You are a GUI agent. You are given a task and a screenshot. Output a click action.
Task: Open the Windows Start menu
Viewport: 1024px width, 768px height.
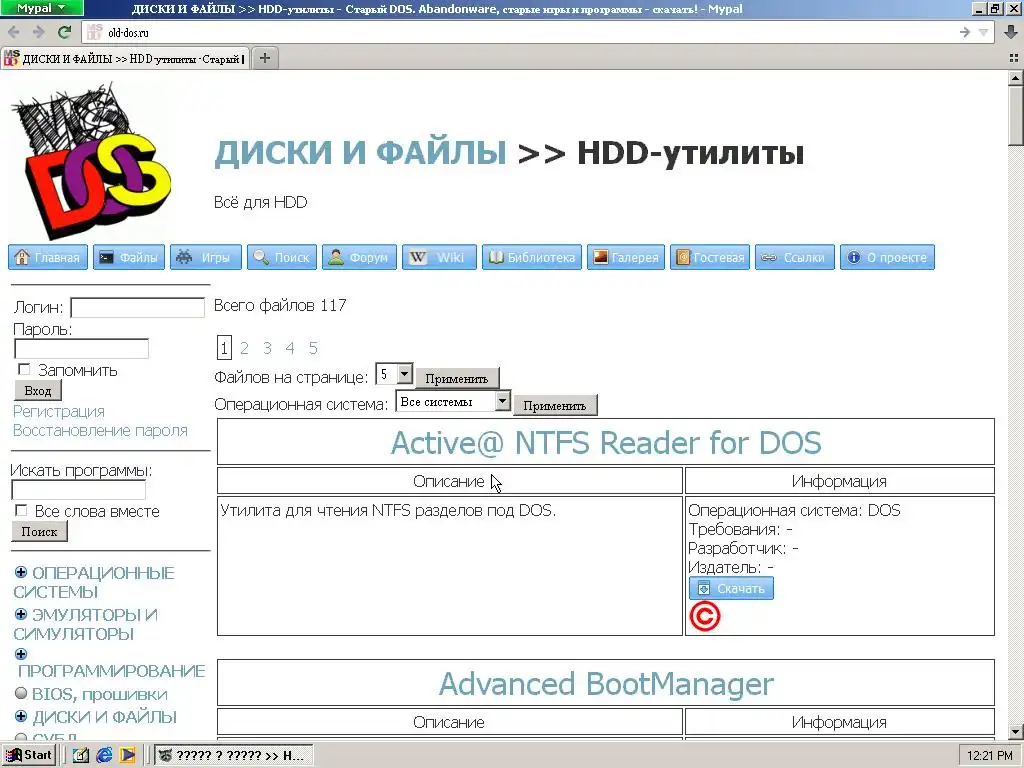[x=29, y=755]
